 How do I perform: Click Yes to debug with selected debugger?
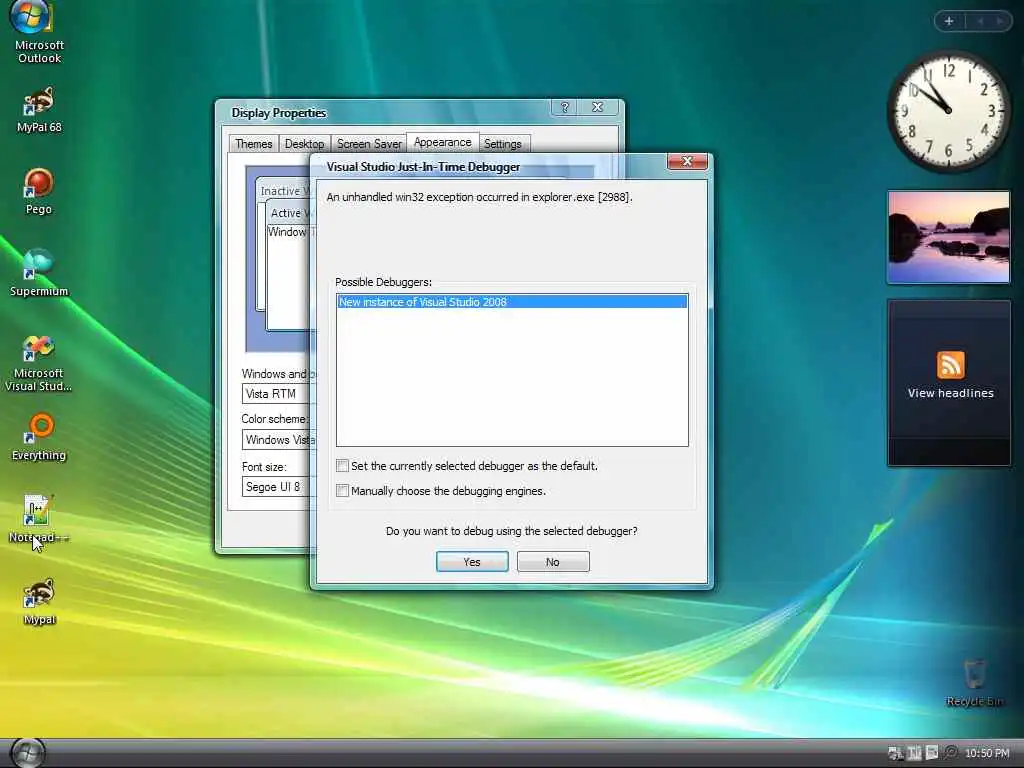click(472, 562)
